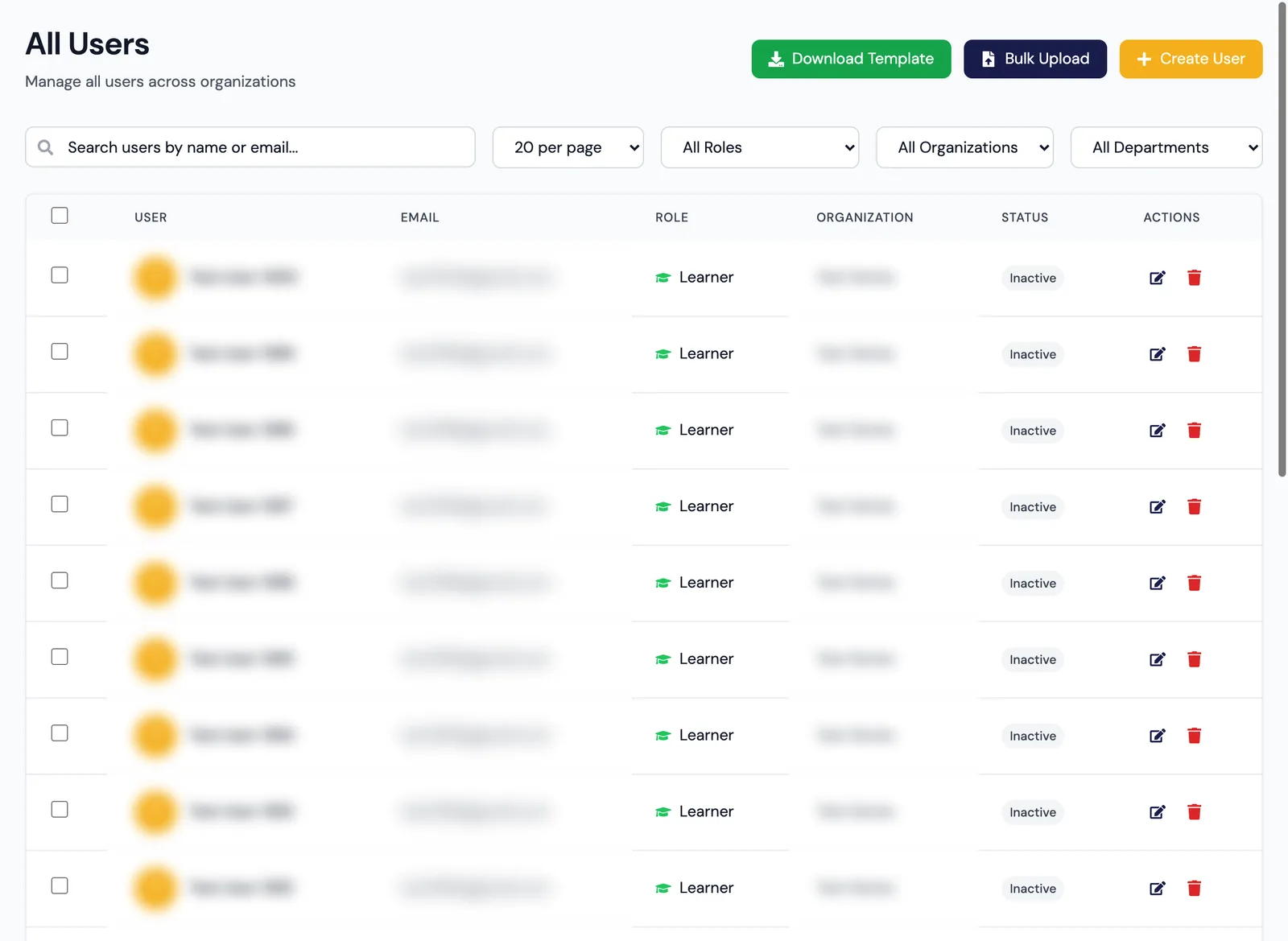Open the All Organizations filter dropdown
Image resolution: width=1288 pixels, height=941 pixels.
964,147
